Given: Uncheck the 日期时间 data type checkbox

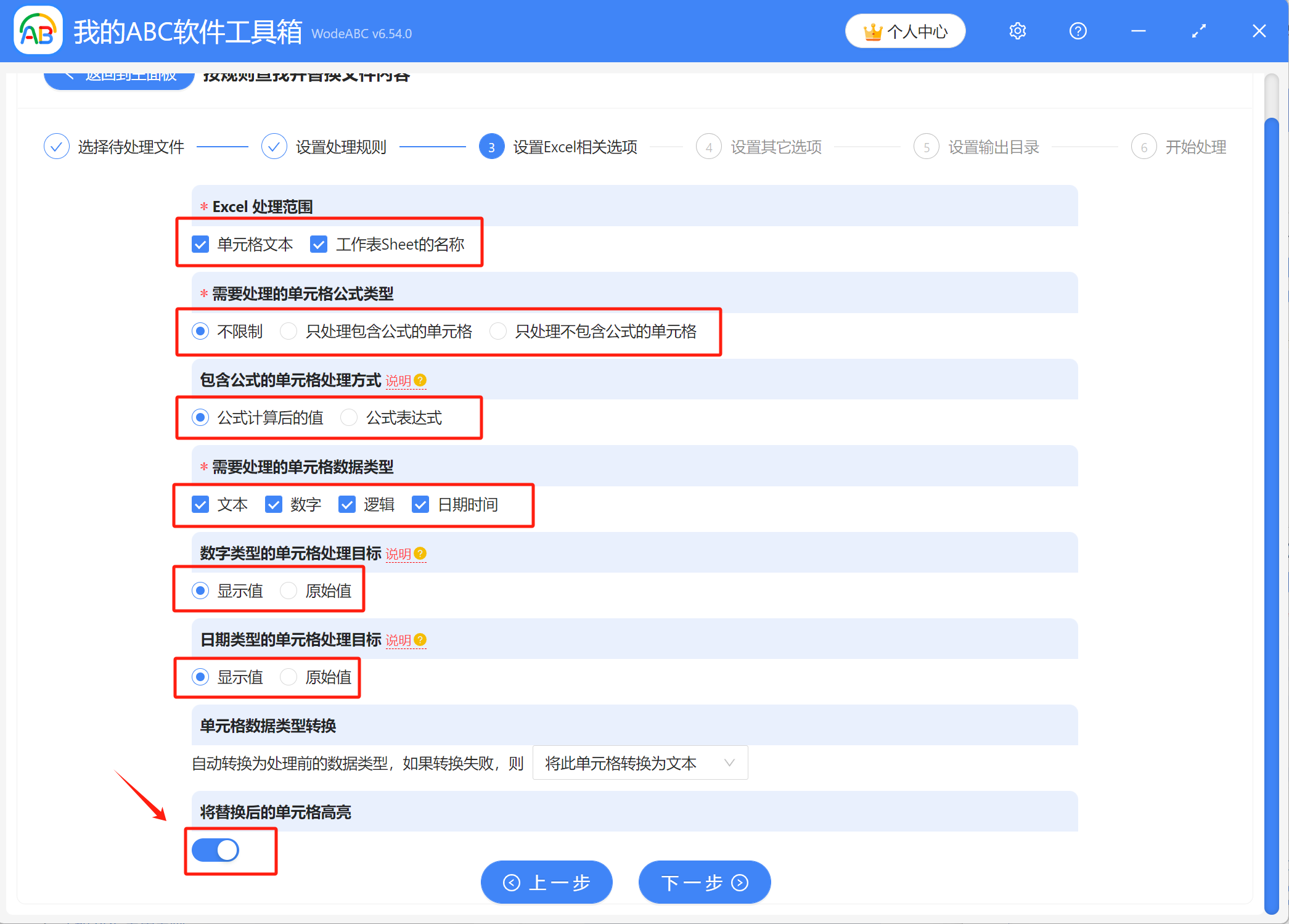Looking at the screenshot, I should coord(420,505).
